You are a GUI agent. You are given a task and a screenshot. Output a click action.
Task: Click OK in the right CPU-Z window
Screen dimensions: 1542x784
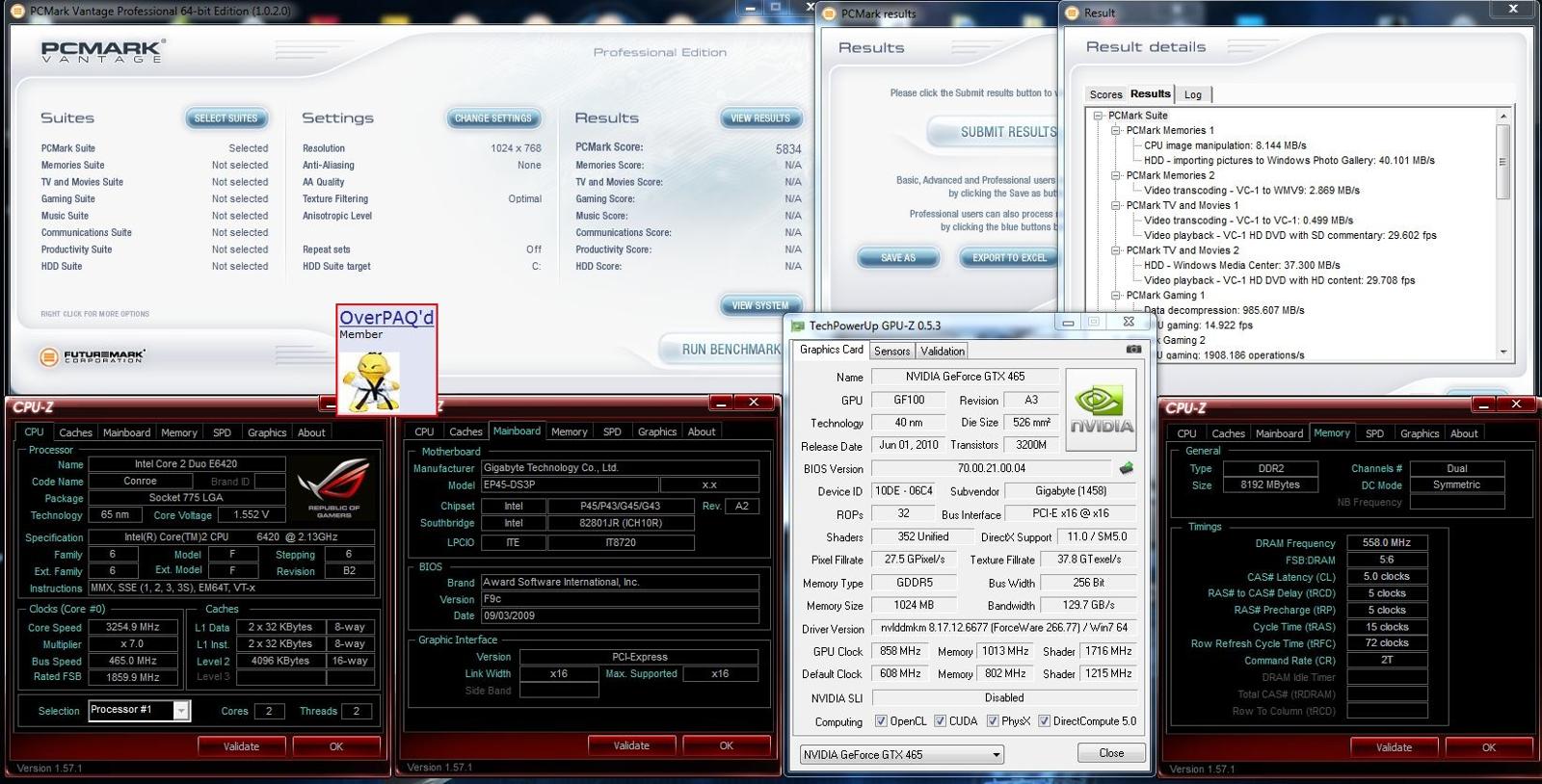point(1488,747)
